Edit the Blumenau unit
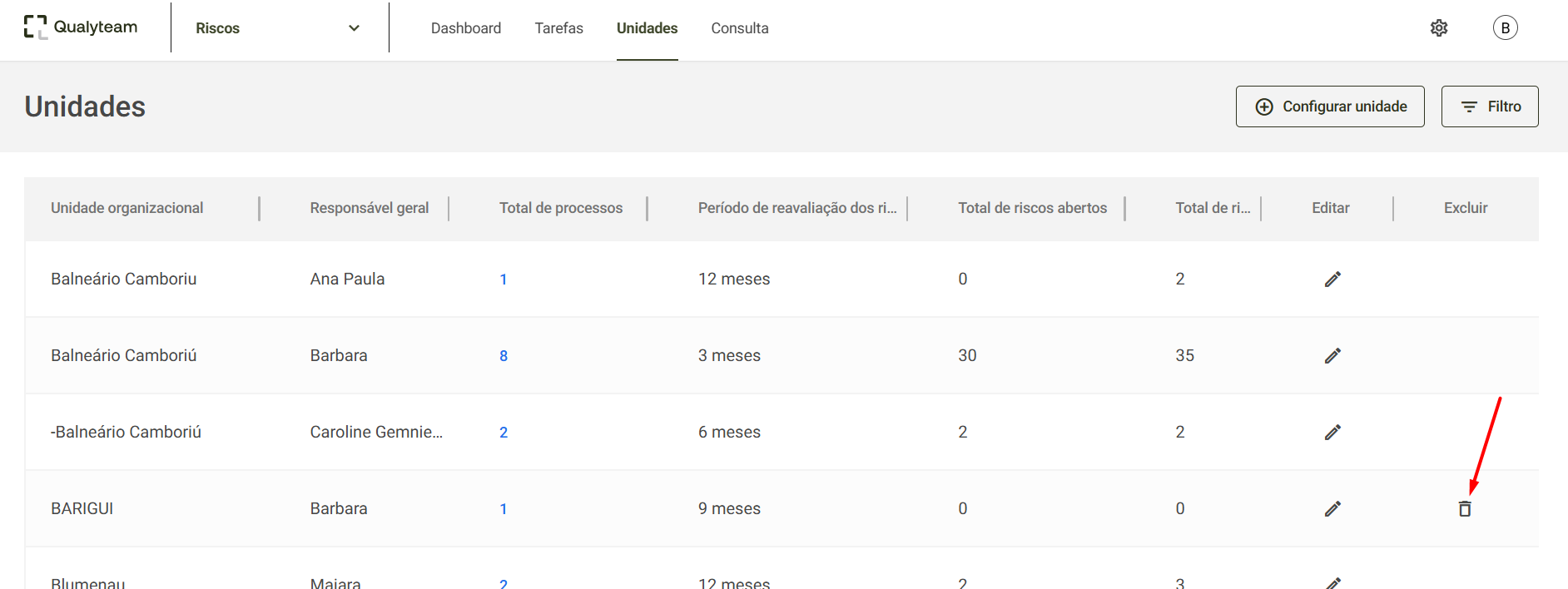This screenshot has height=589, width=1568. point(1332,582)
